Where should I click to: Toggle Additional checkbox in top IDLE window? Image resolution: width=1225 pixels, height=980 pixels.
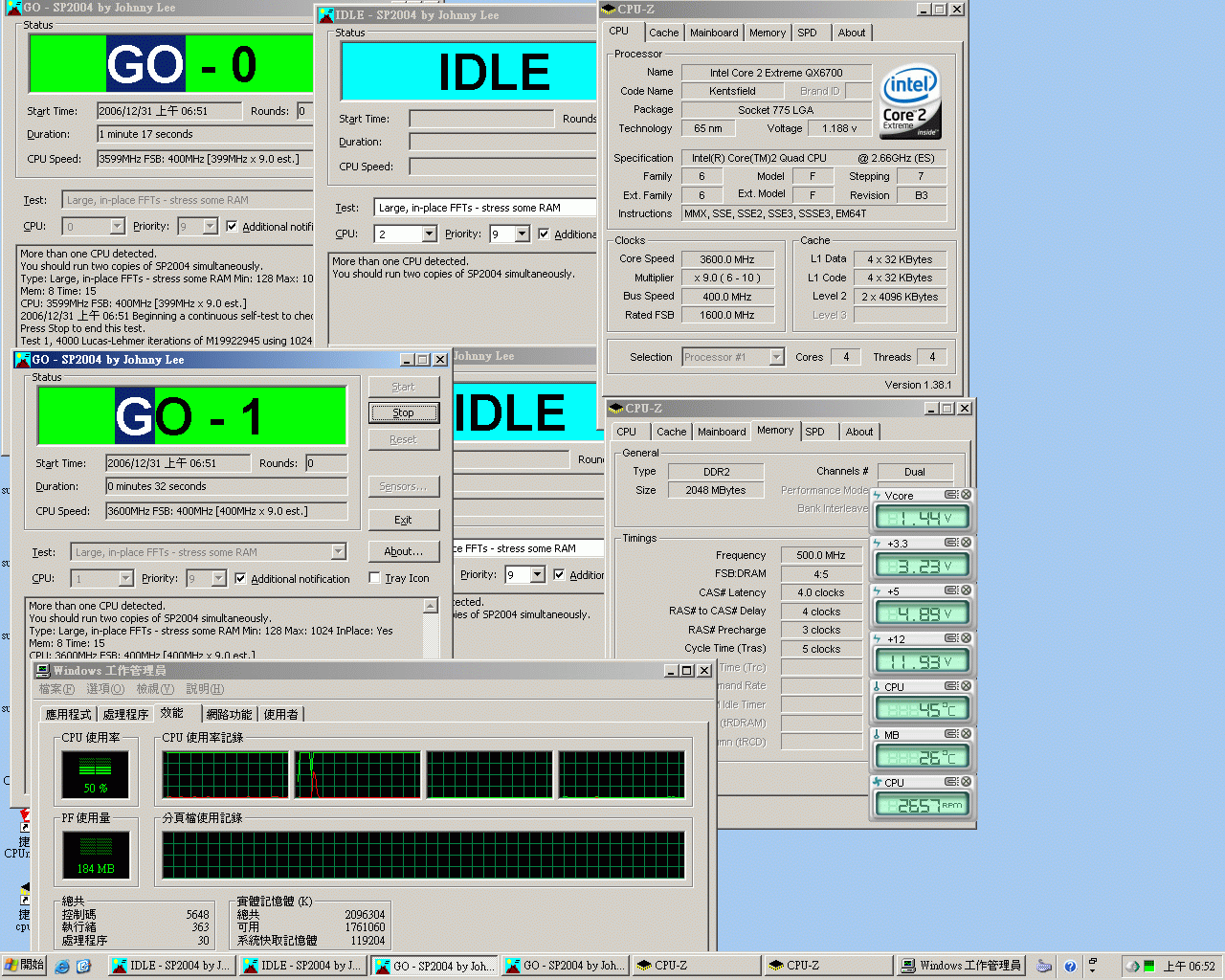point(544,234)
